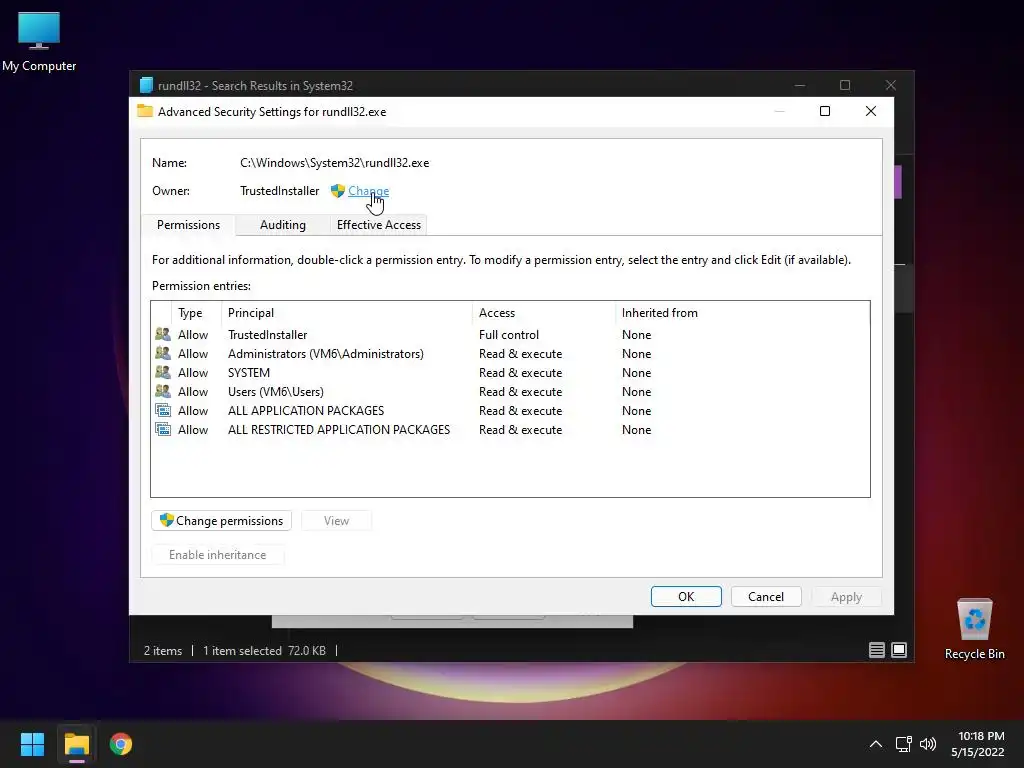Image resolution: width=1024 pixels, height=768 pixels.
Task: Select the ALL APPLICATION PACKAGES entry
Action: click(510, 410)
